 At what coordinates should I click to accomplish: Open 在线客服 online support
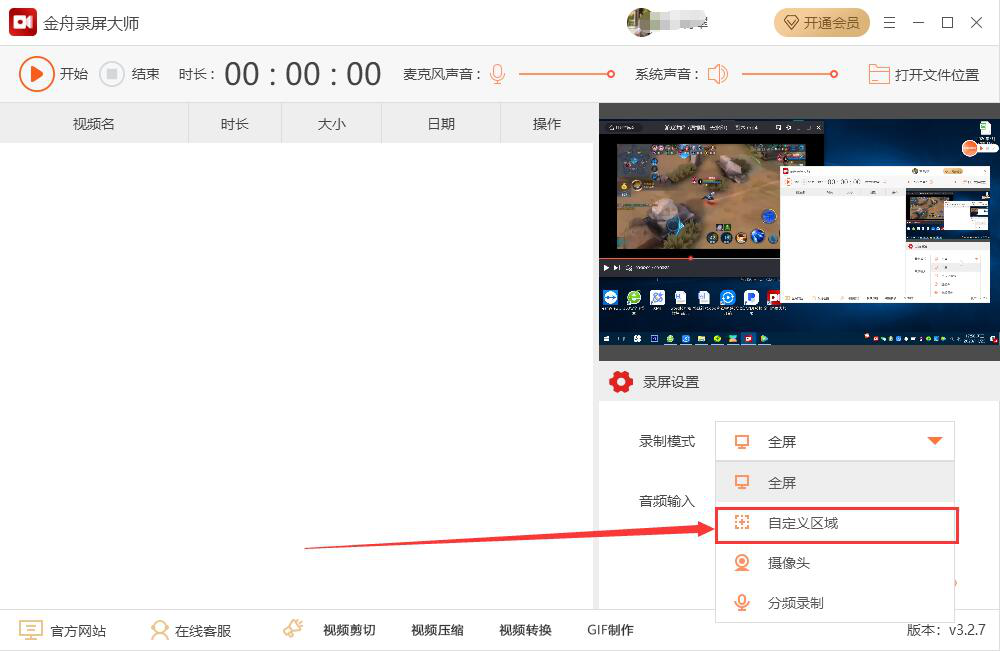click(203, 631)
